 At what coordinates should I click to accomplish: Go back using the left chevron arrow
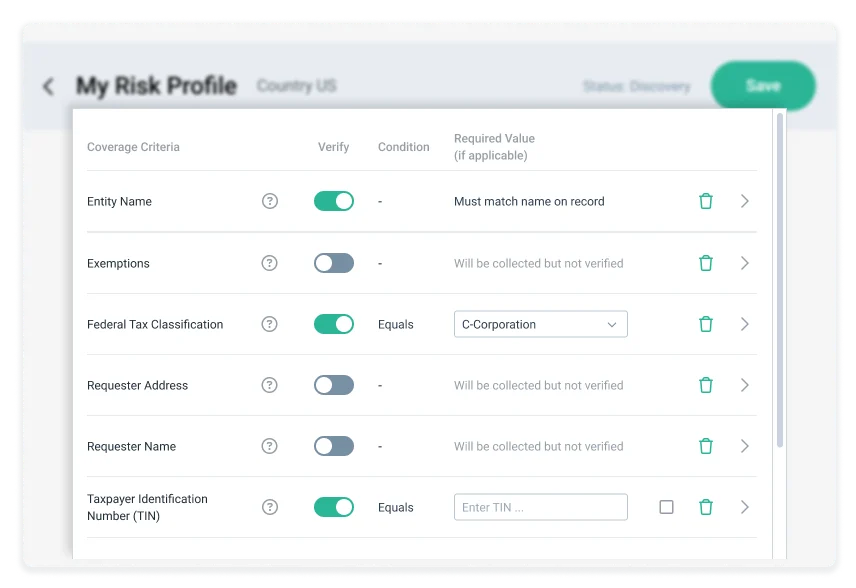click(x=49, y=86)
